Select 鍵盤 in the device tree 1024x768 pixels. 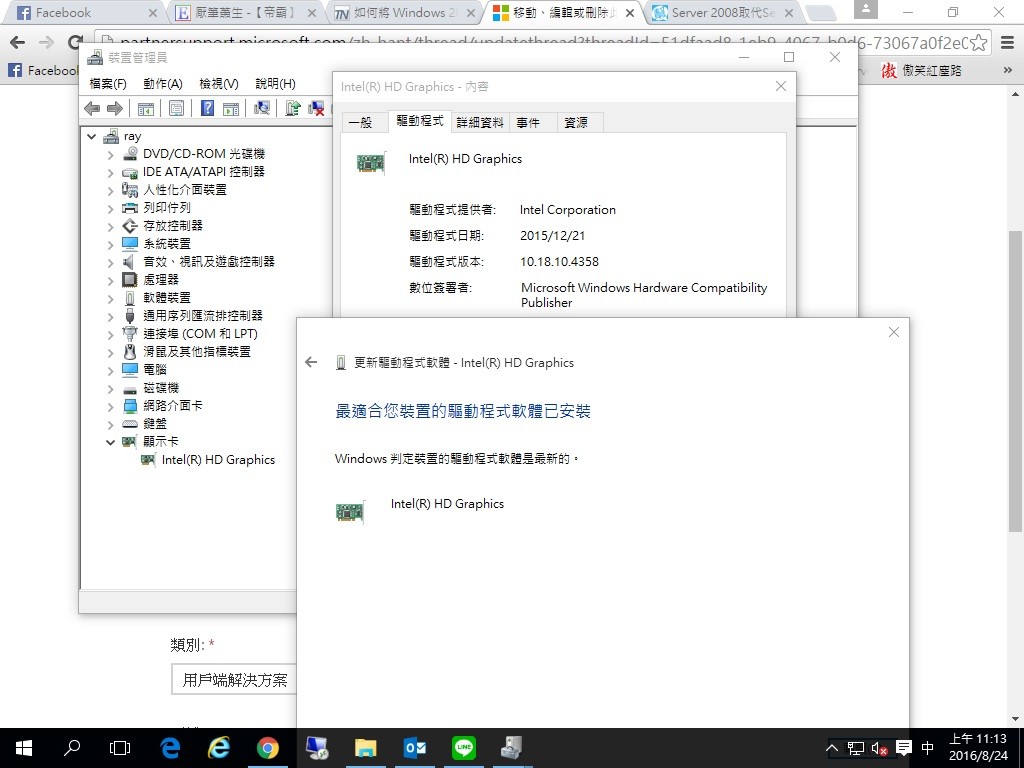pos(155,424)
